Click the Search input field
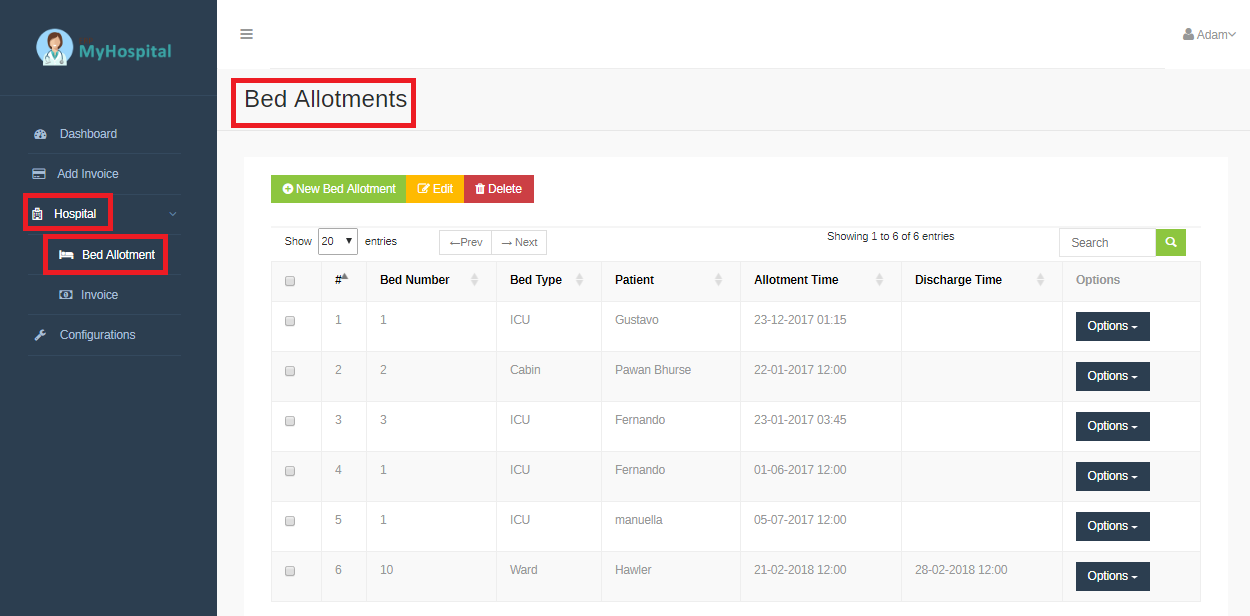1250x616 pixels. coord(1108,242)
